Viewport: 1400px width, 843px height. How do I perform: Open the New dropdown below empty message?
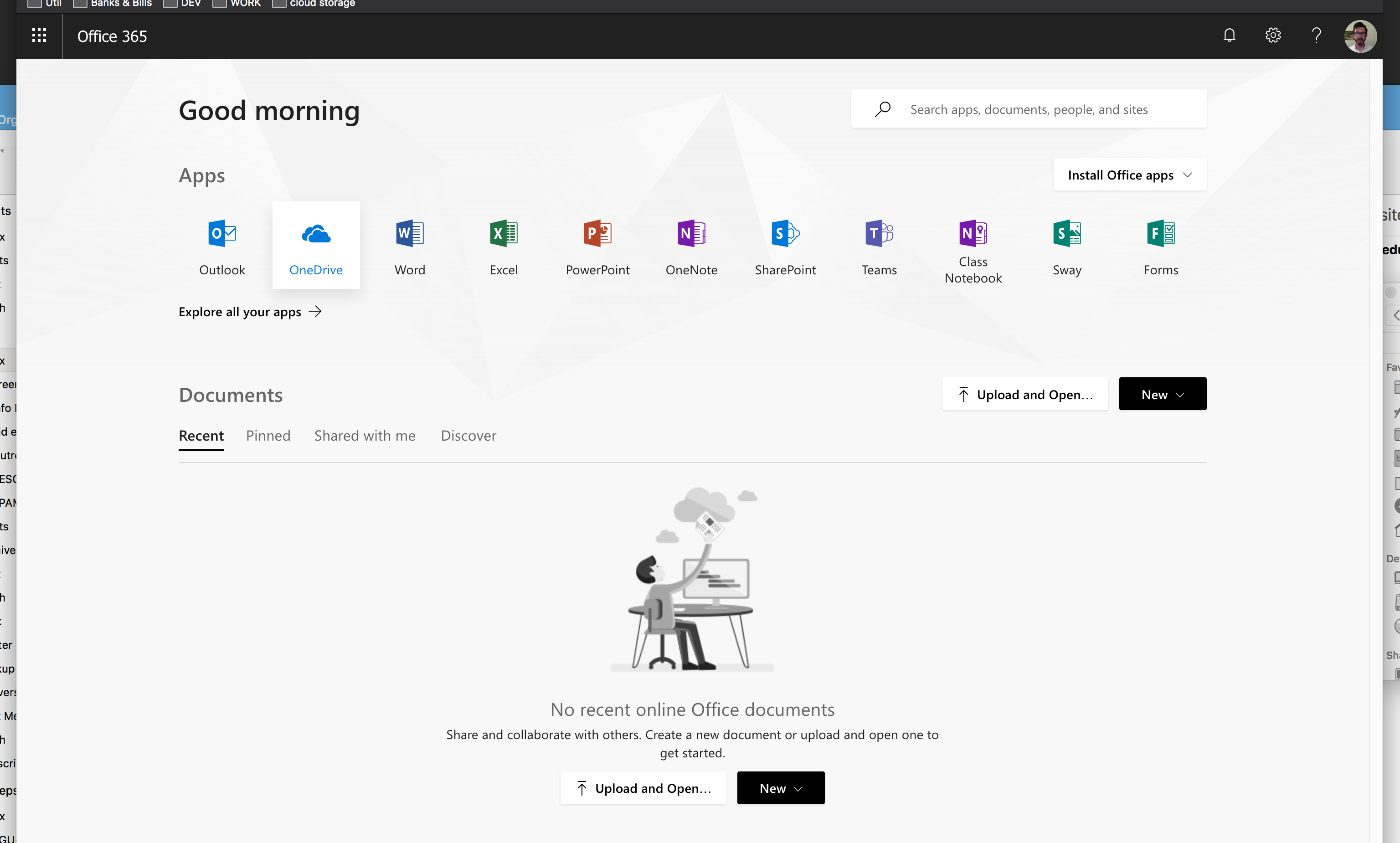(780, 788)
